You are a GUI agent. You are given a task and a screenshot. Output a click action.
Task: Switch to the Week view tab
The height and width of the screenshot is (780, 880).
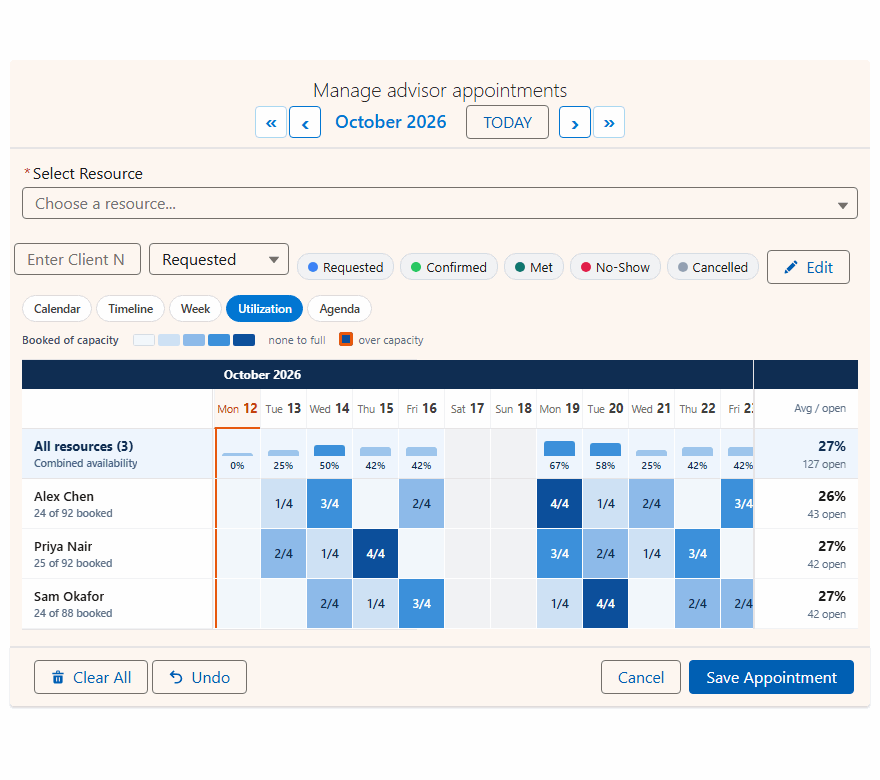point(195,309)
